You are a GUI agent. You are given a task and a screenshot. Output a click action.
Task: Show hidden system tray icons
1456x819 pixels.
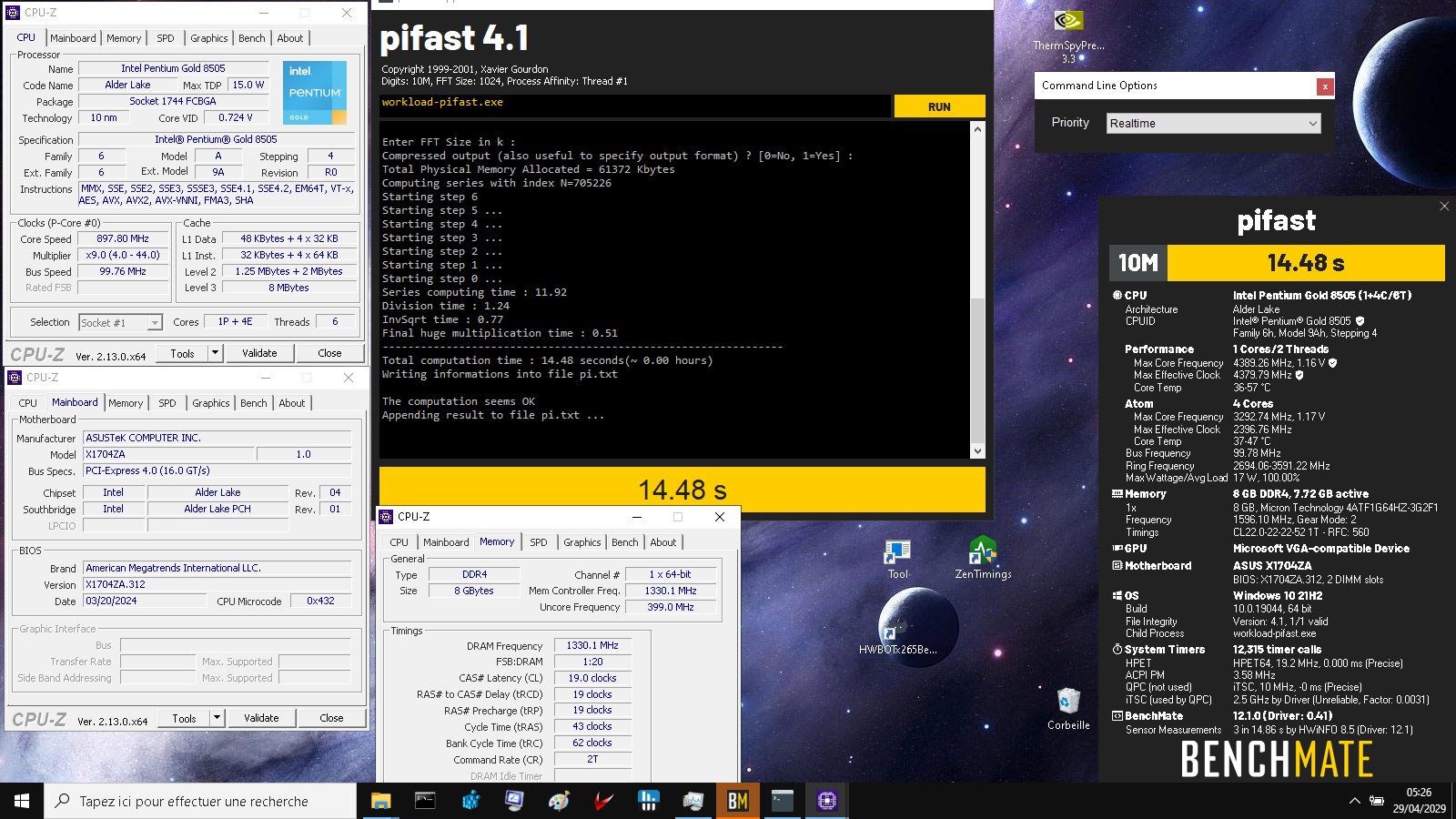pos(1354,801)
